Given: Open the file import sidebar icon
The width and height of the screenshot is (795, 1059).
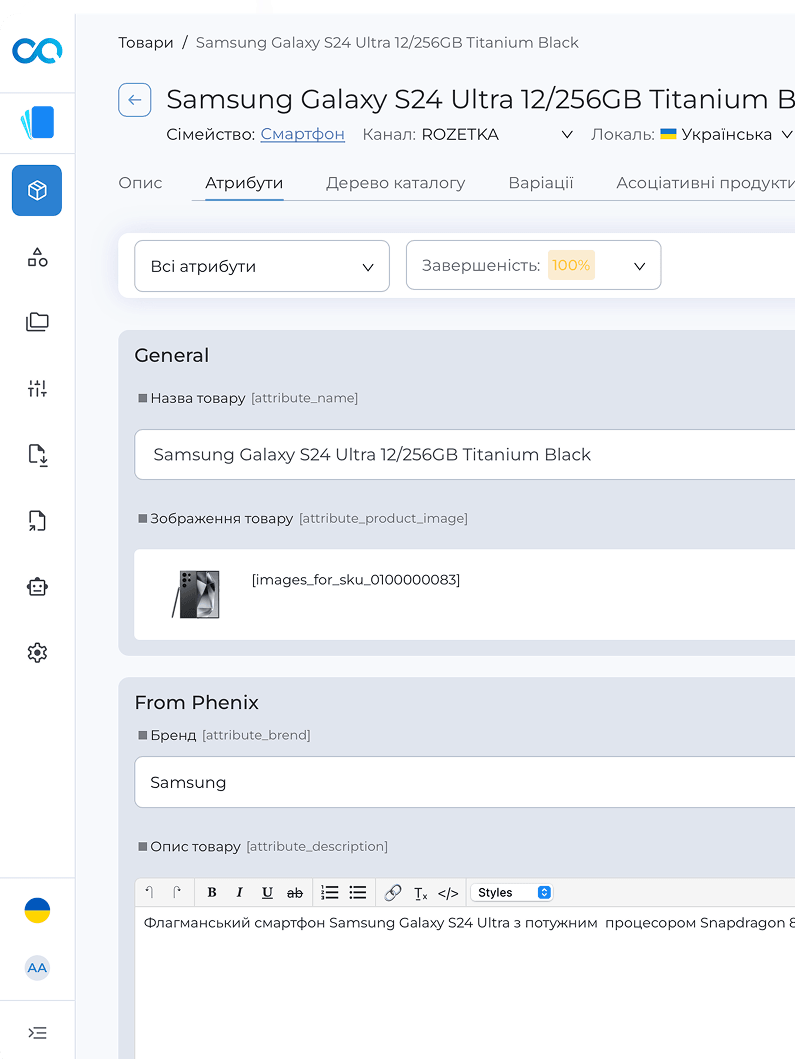Looking at the screenshot, I should (x=37, y=455).
